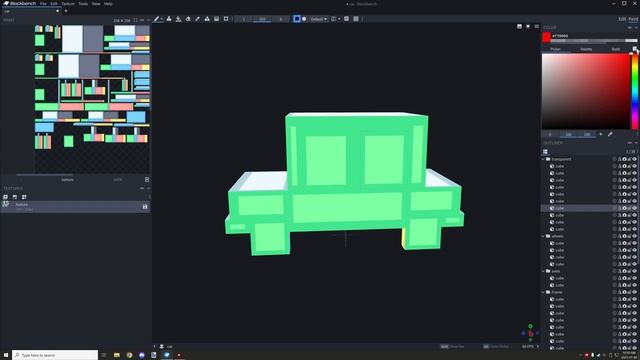Click the Append Elements icon in Textures panel

[24, 197]
